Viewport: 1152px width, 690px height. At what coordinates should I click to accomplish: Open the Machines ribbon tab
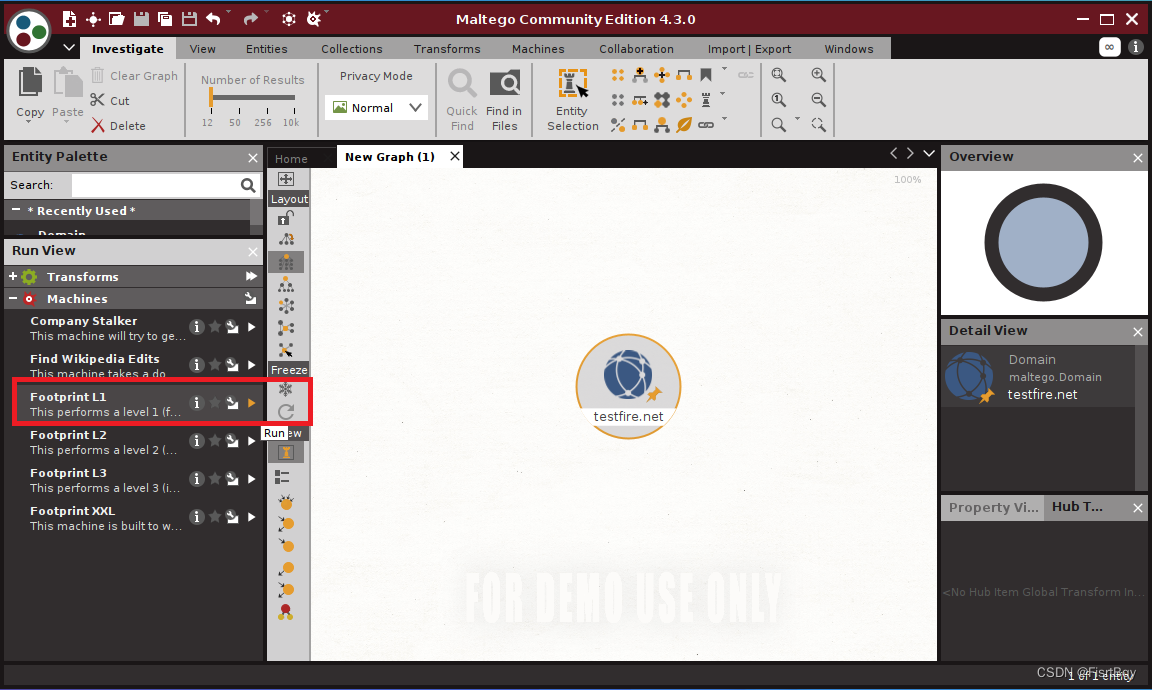pos(538,48)
